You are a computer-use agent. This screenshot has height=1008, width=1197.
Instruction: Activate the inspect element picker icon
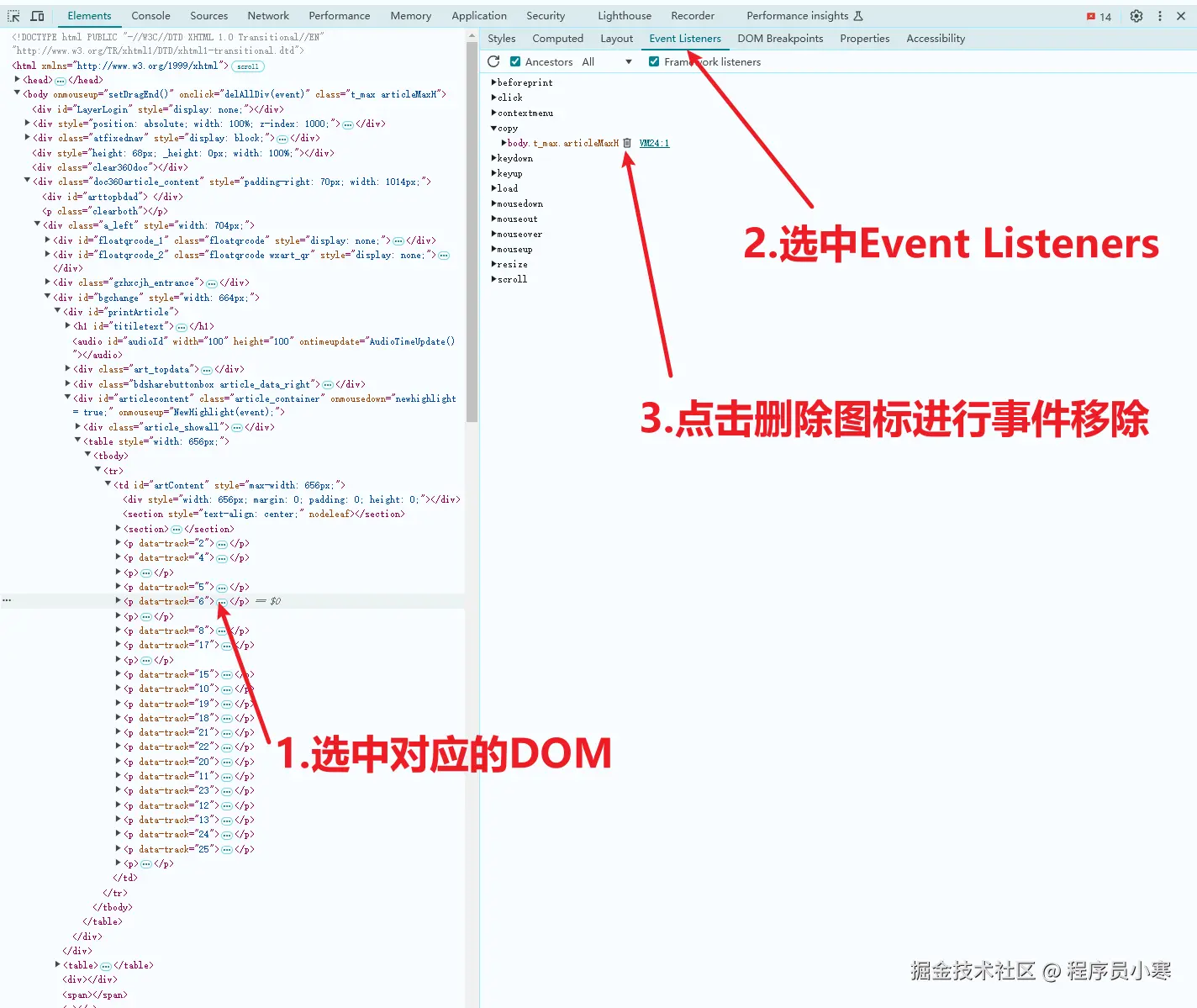click(13, 16)
